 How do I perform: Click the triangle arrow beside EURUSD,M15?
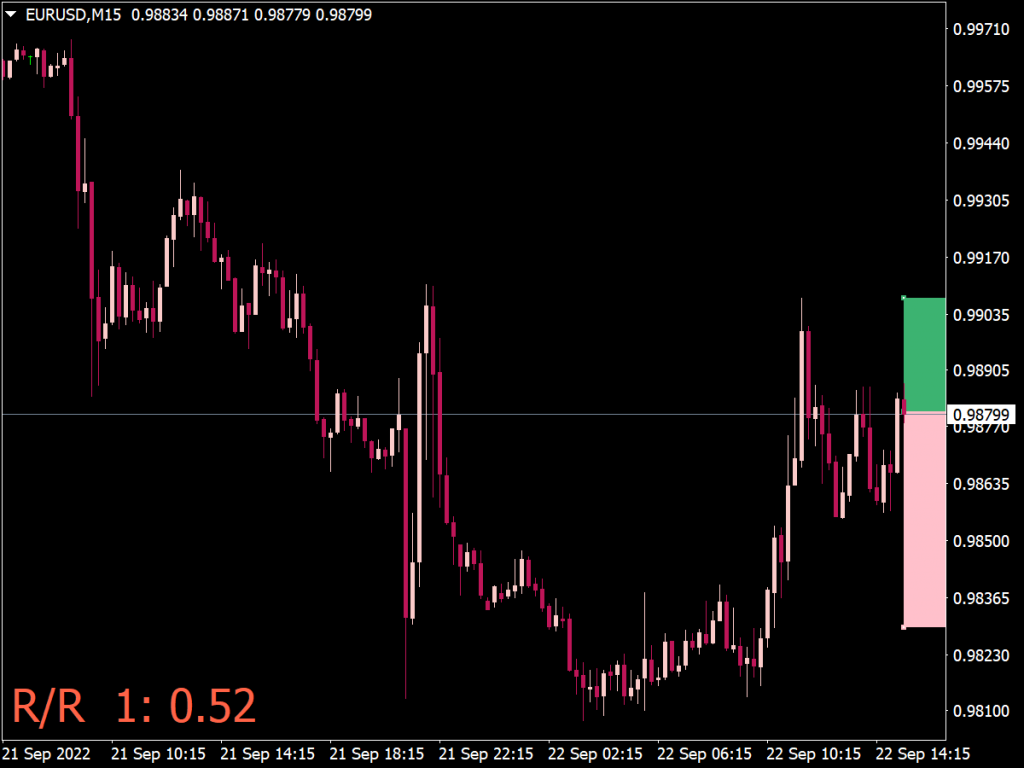(11, 15)
